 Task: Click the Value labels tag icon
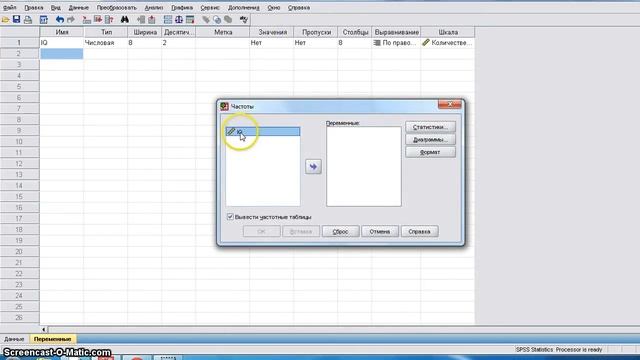206,20
